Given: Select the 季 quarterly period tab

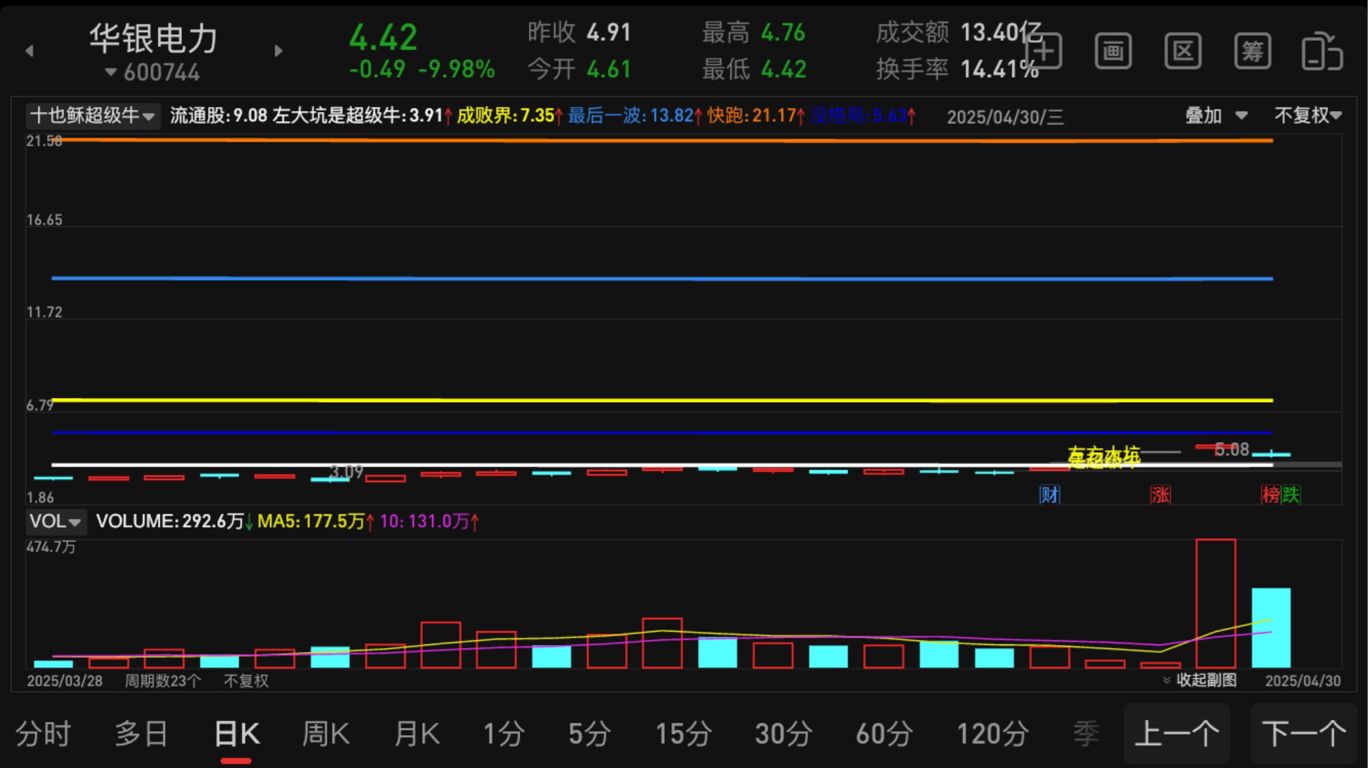Looking at the screenshot, I should [1086, 734].
